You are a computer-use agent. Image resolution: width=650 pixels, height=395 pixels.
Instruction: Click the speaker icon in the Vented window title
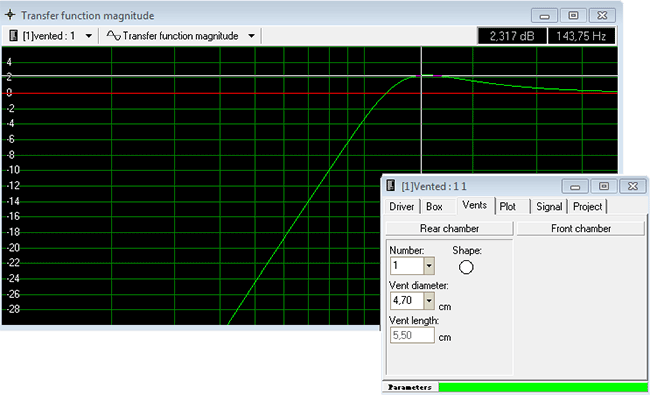pos(390,185)
